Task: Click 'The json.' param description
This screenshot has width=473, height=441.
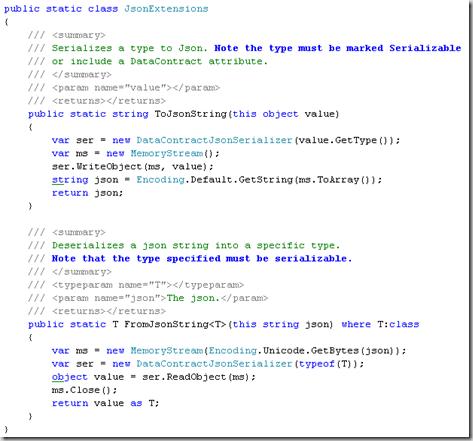Action: pos(193,298)
